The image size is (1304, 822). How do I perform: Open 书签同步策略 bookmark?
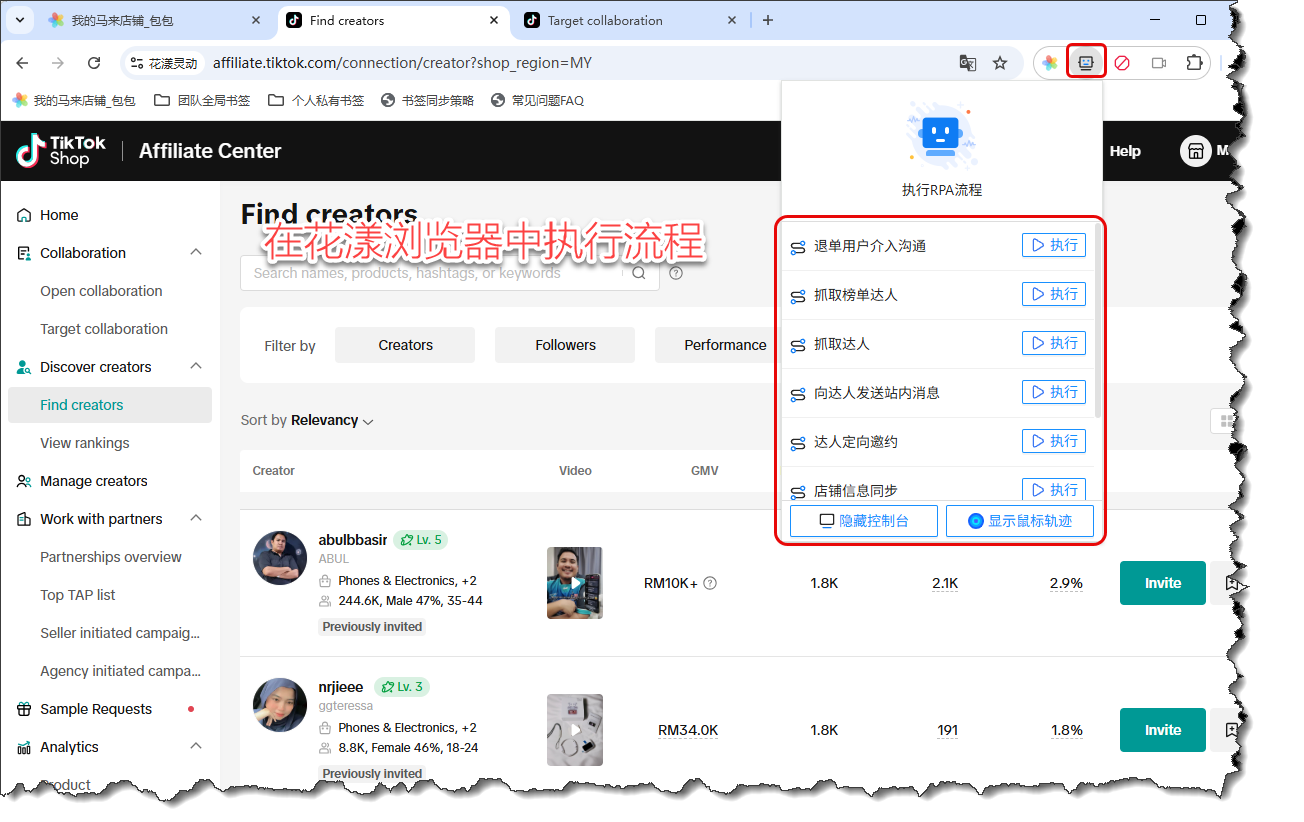427,100
